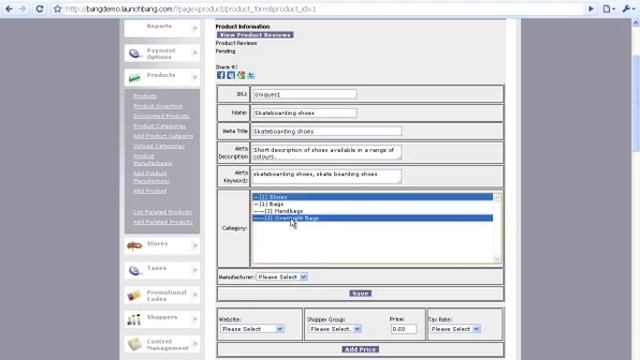Viewport: 640px width, 360px height.
Task: Share the product on Facebook
Action: coord(221,75)
